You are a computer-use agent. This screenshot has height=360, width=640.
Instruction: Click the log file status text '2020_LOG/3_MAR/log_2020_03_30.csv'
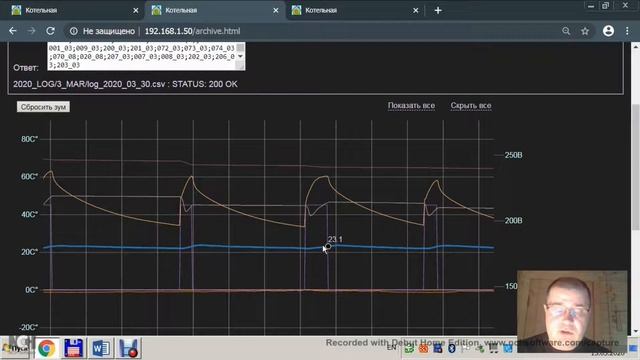[x=89, y=84]
